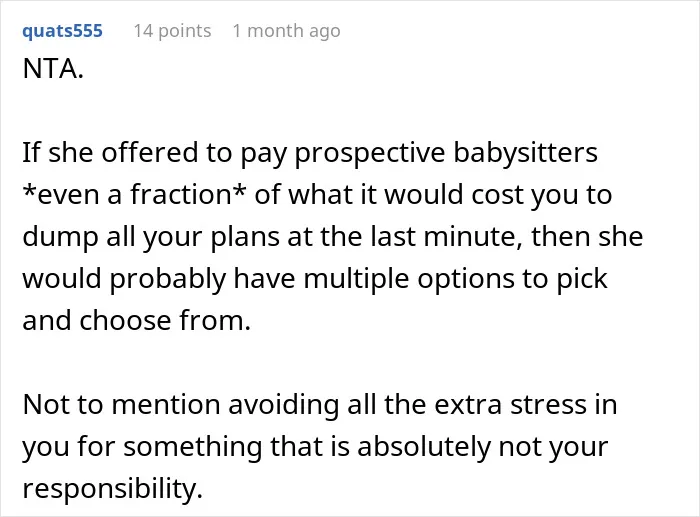Click the line starting with dump all your plans
Viewport: 700px width, 517px height.
(x=333, y=237)
